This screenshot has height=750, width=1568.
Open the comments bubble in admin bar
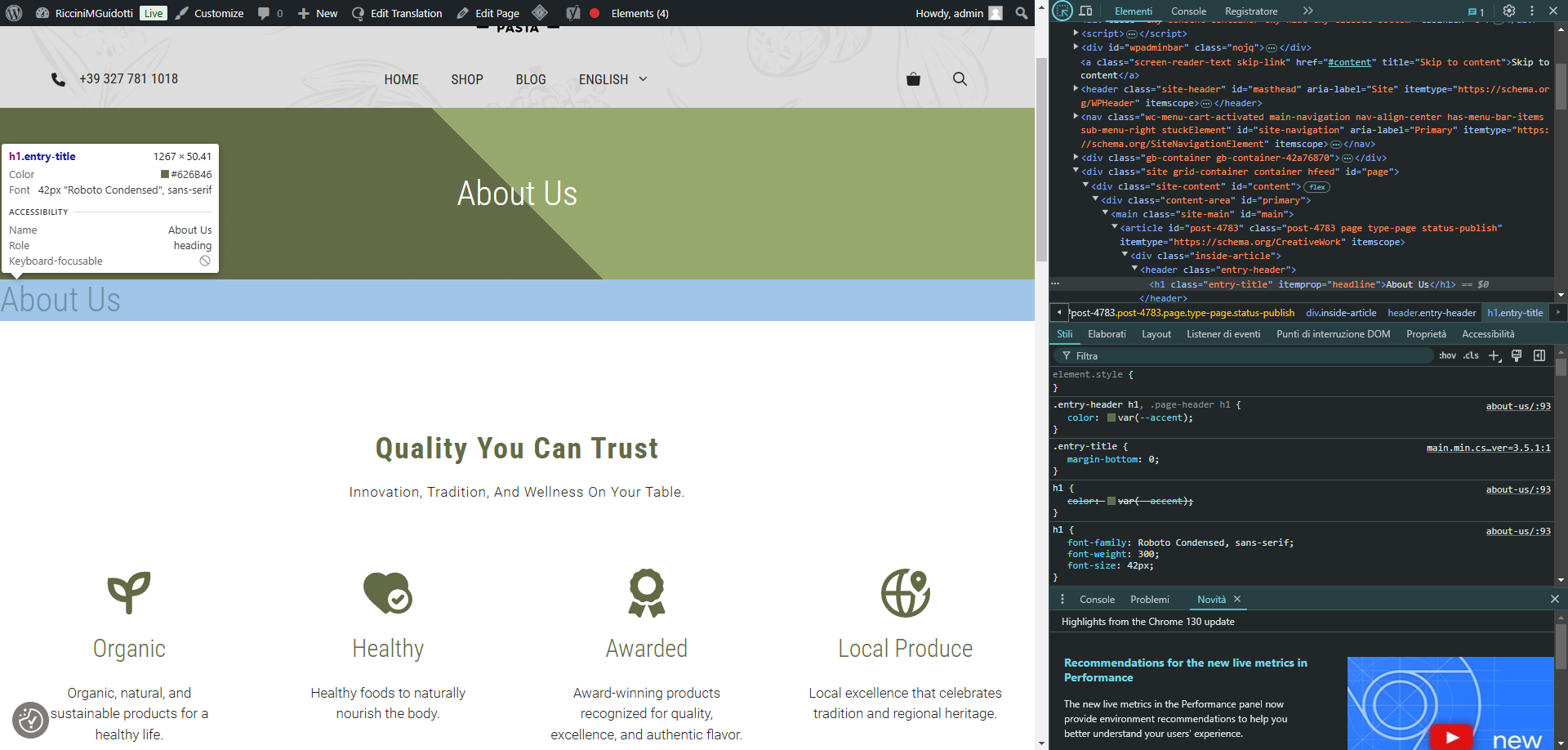coord(264,14)
